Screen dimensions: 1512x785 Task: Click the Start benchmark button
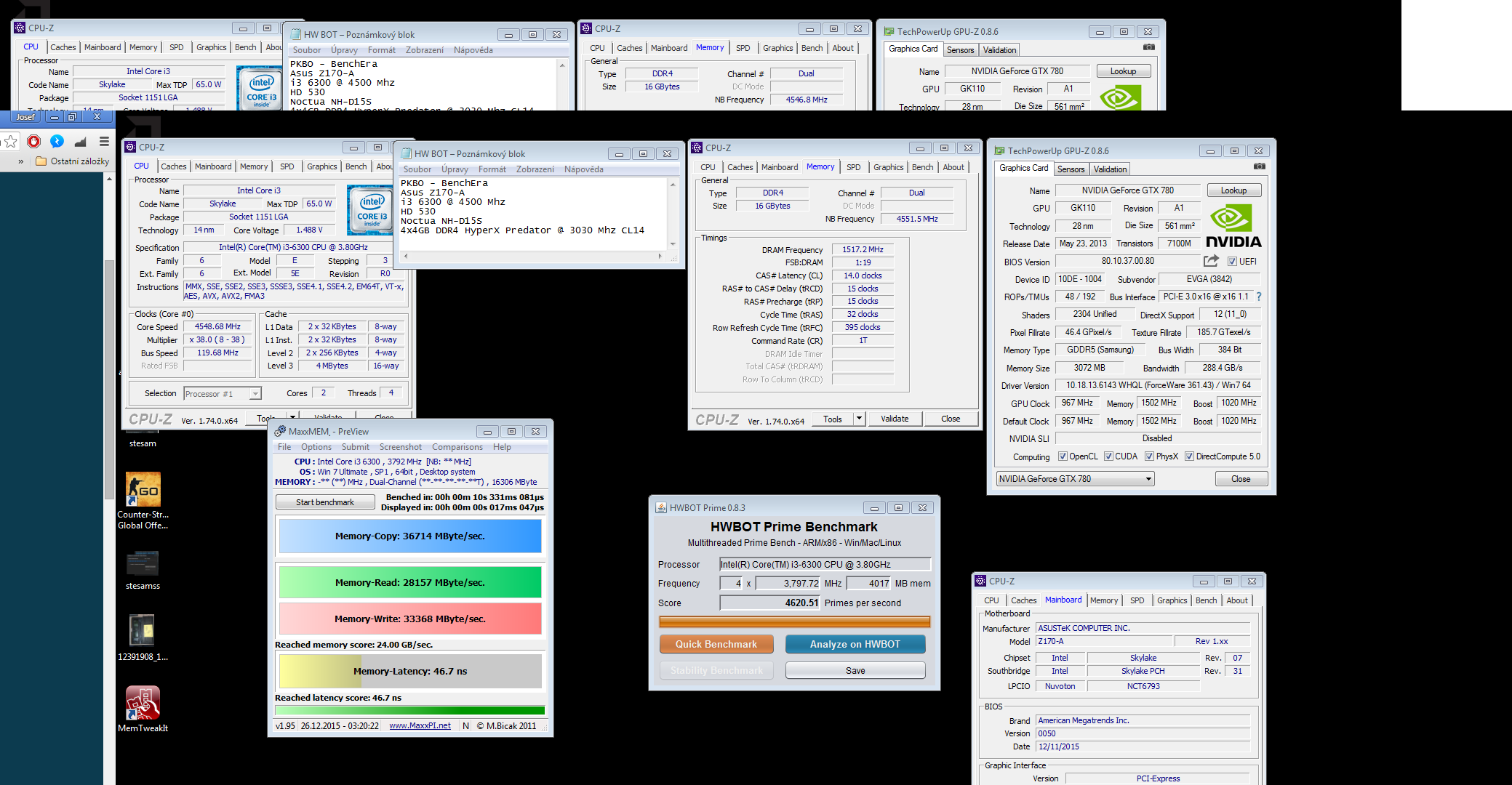point(325,502)
